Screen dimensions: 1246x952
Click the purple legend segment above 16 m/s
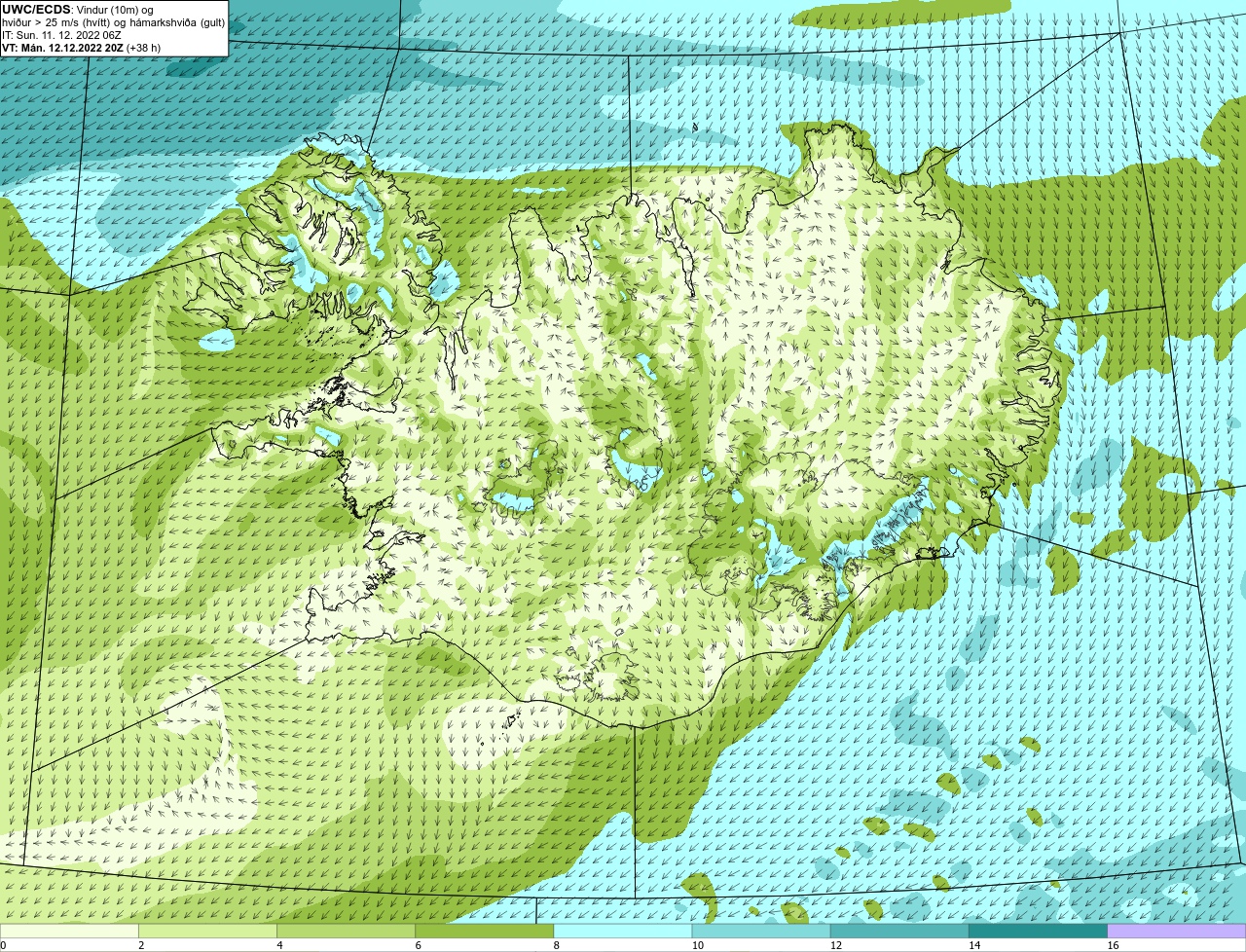pyautogui.click(x=1177, y=932)
